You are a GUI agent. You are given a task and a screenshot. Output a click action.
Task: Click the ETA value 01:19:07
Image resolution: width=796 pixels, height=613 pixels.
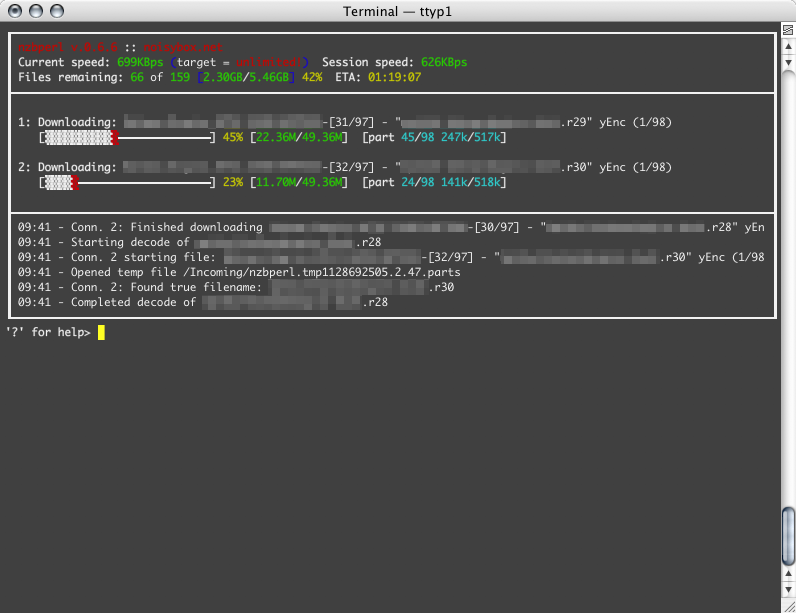(x=395, y=77)
